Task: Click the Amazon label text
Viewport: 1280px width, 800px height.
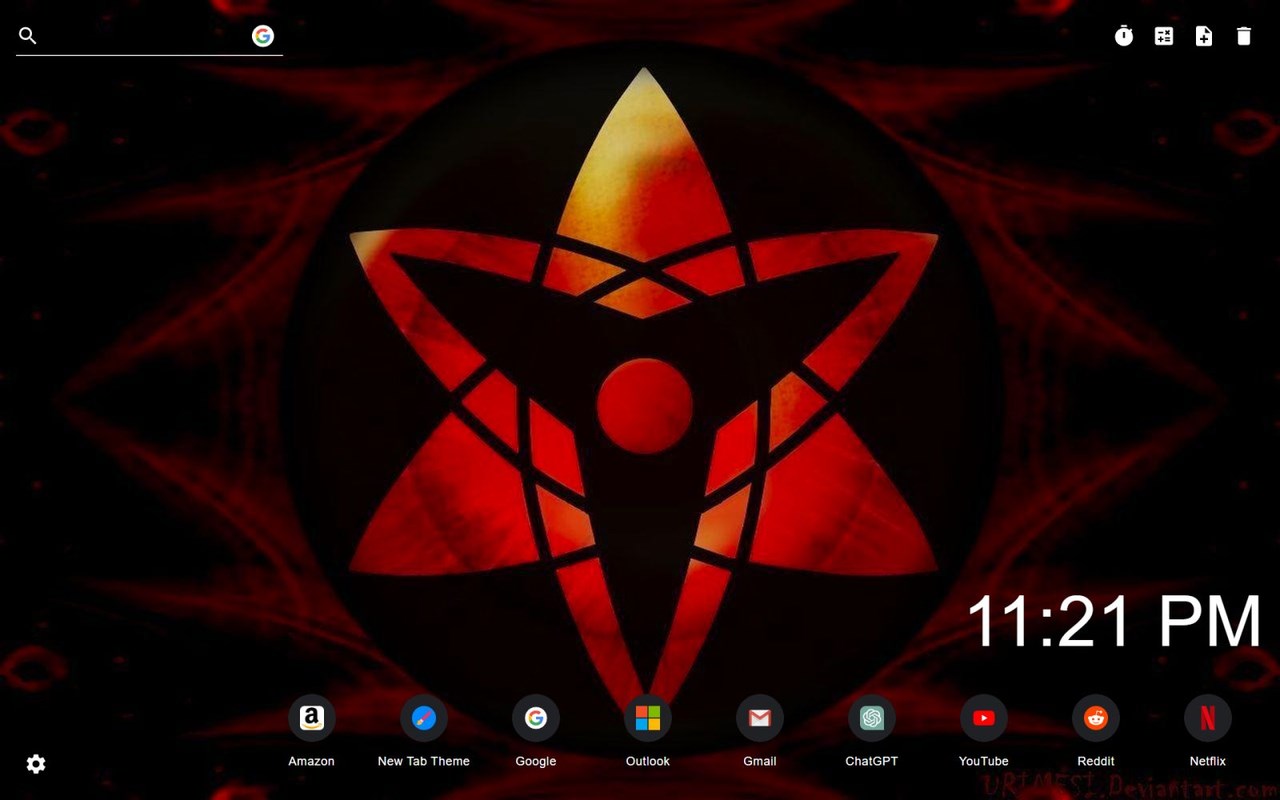Action: click(x=312, y=761)
